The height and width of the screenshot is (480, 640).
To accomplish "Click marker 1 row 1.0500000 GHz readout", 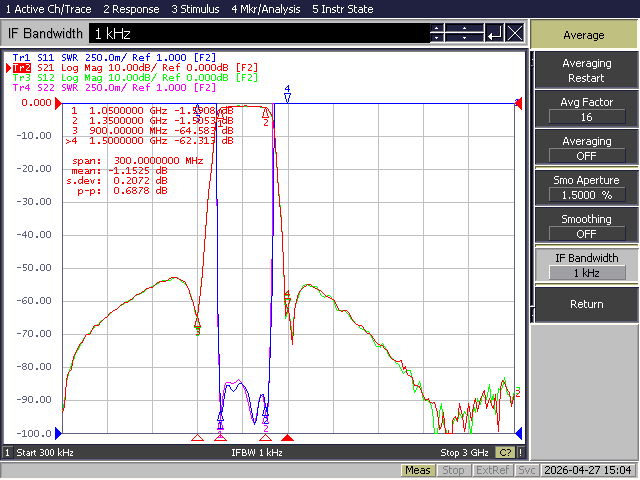I will (152, 111).
